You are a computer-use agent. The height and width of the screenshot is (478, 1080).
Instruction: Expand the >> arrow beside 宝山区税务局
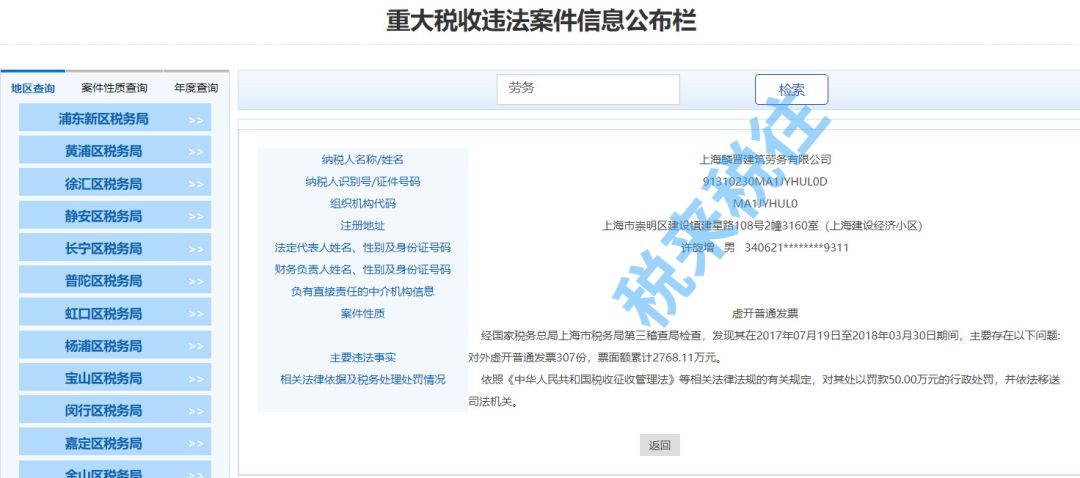[196, 380]
